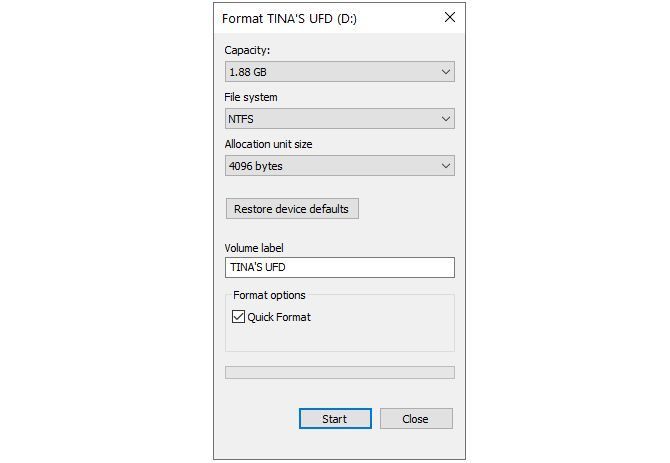This screenshot has height=463, width=670.
Task: Click the empty format progress bar
Action: pos(339,372)
